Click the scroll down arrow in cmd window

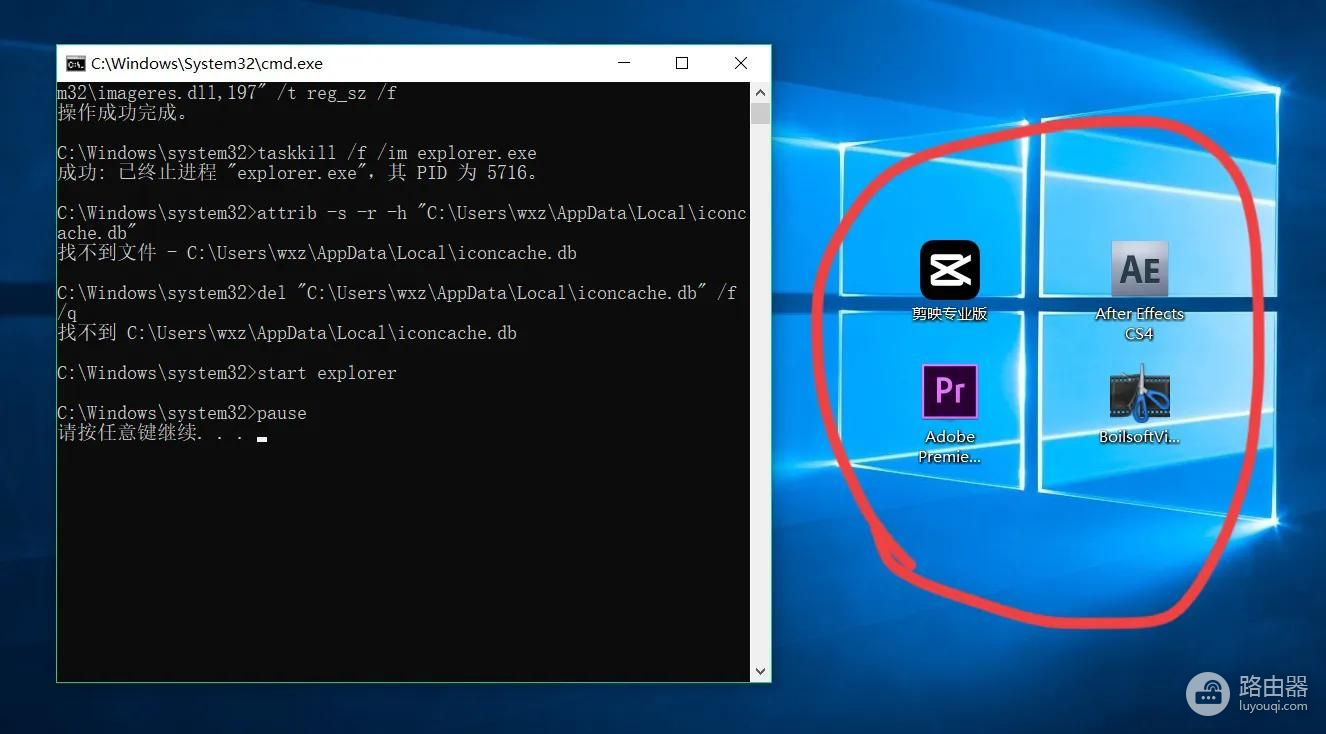(760, 671)
